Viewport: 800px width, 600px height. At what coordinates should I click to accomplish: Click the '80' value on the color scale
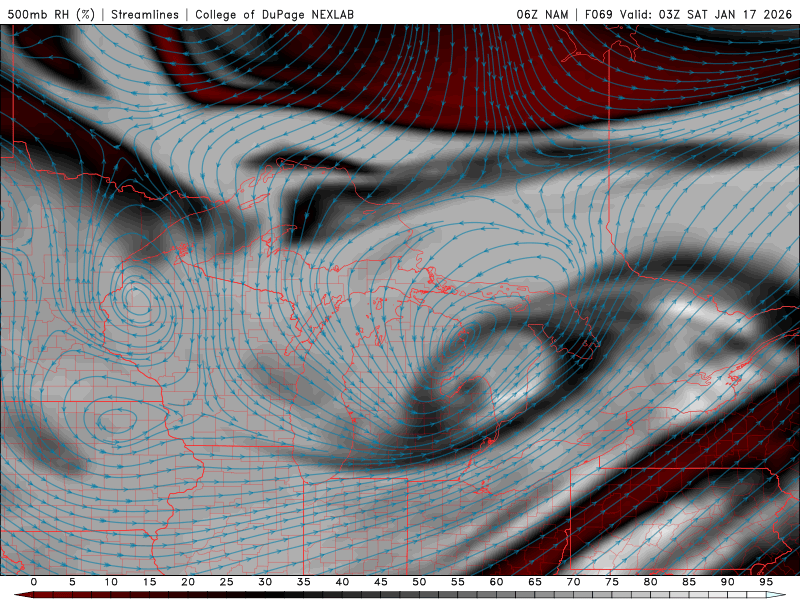coord(650,582)
